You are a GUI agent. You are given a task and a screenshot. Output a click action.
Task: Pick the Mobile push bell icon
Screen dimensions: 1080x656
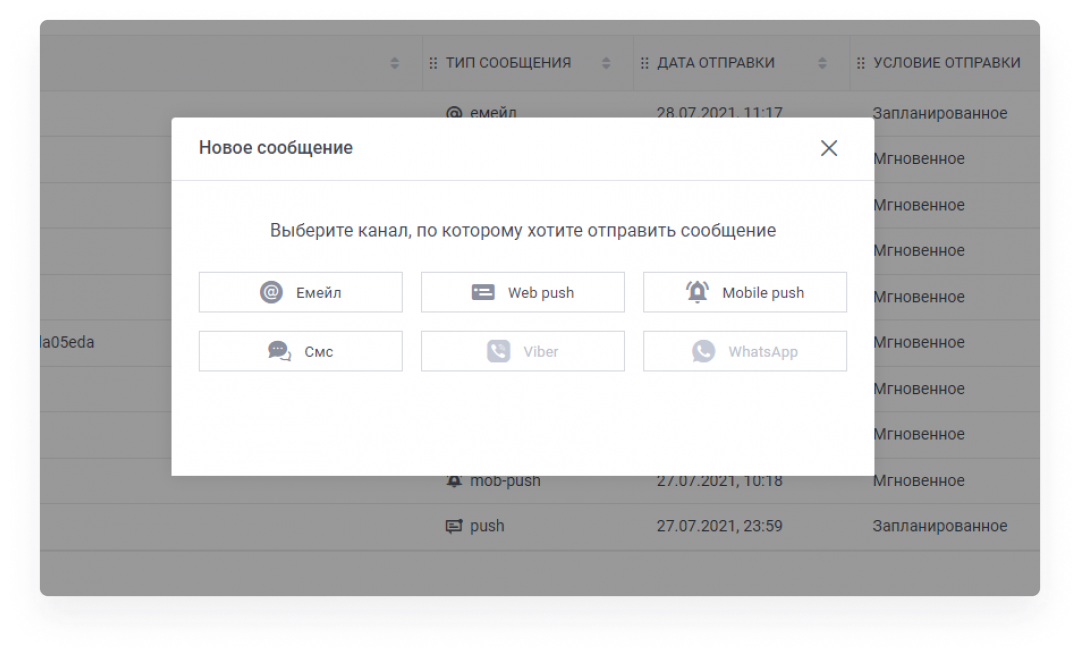tap(697, 292)
